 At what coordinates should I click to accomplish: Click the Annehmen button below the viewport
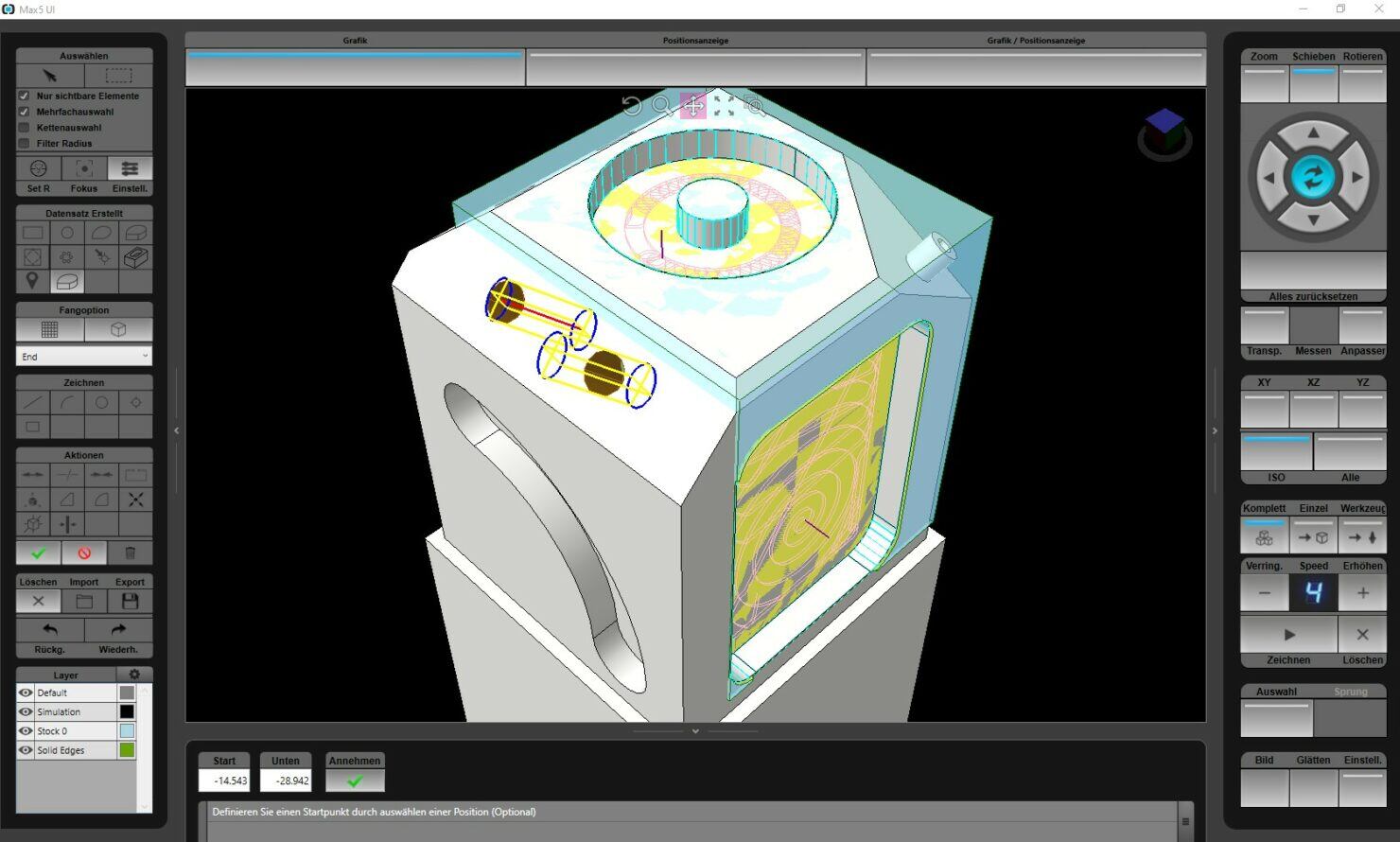355,780
